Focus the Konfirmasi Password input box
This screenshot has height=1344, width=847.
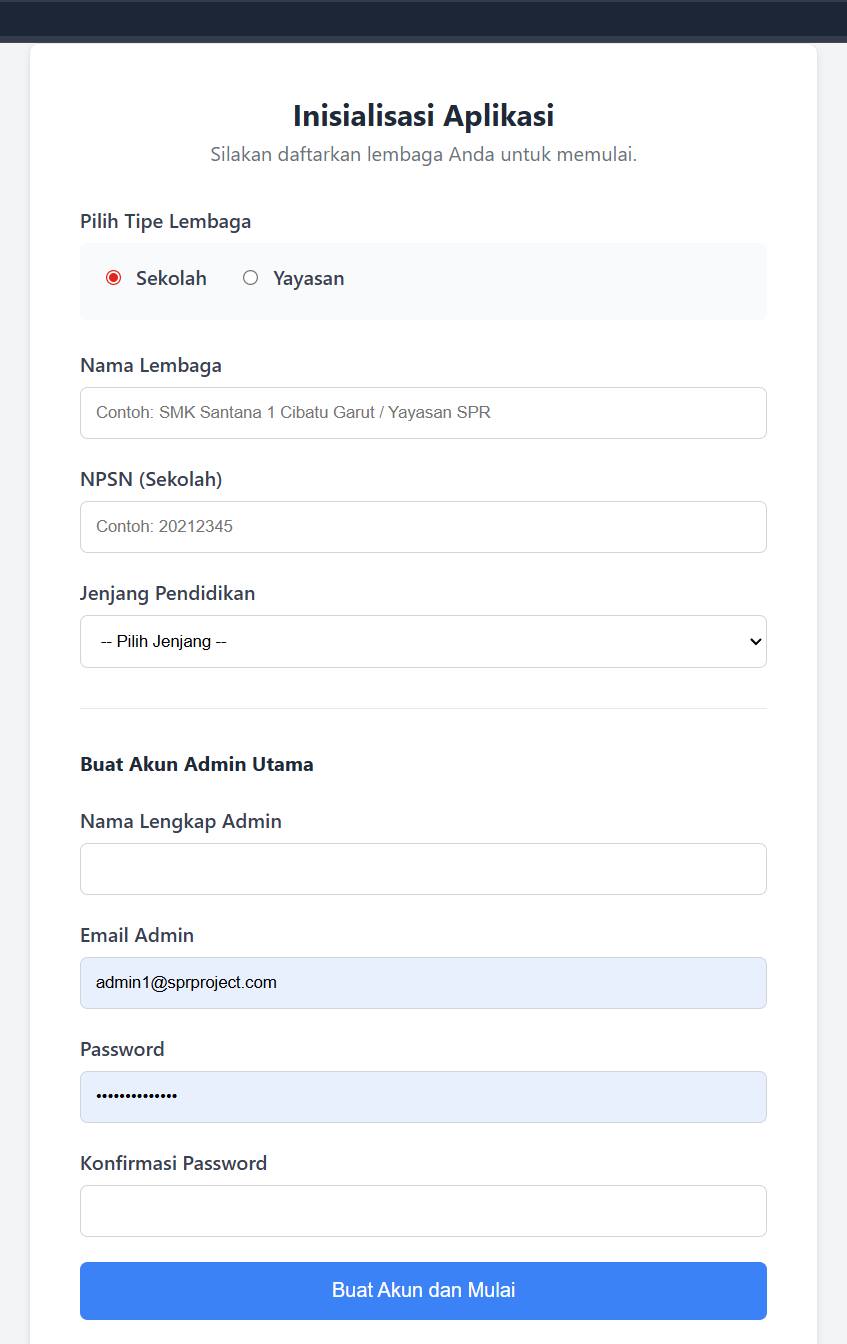click(x=423, y=1211)
